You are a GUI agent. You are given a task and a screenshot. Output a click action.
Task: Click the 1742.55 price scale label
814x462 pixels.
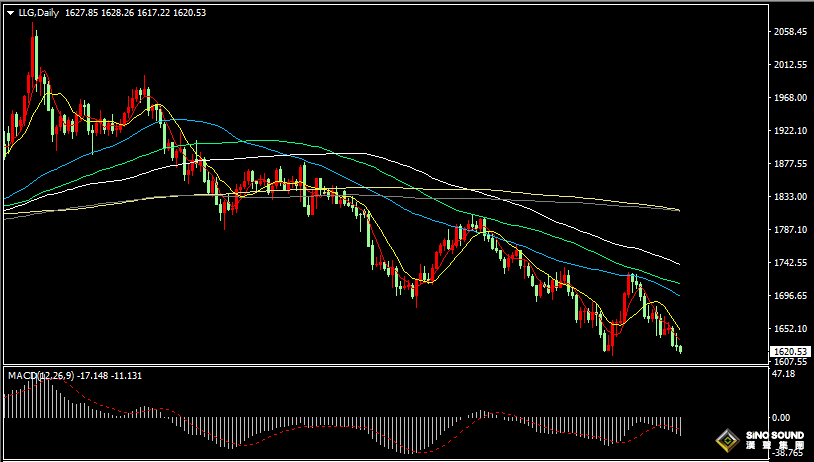tap(790, 263)
